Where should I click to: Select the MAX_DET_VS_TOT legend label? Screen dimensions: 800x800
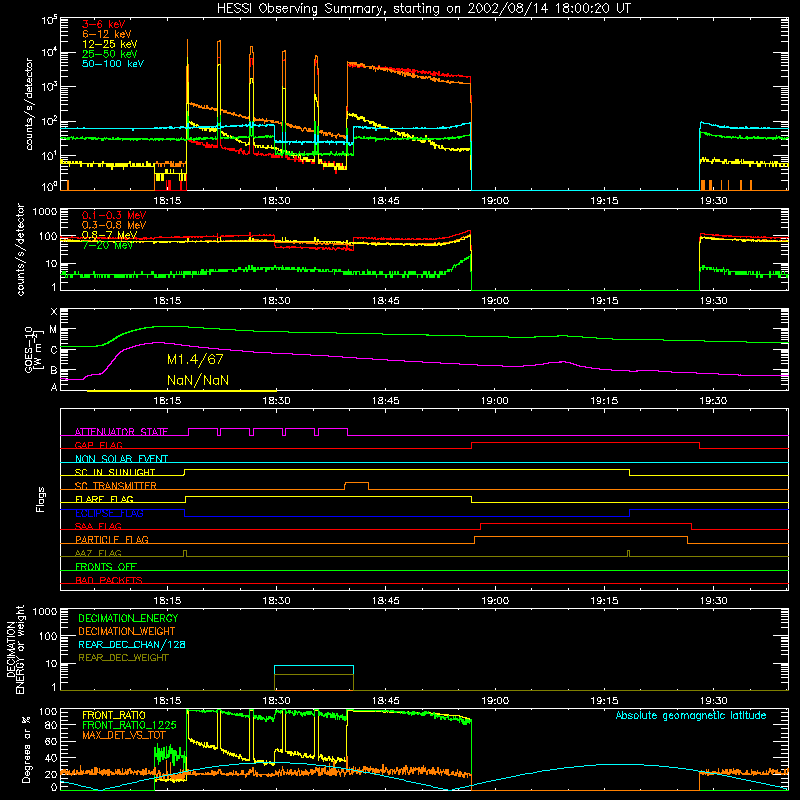(123, 735)
